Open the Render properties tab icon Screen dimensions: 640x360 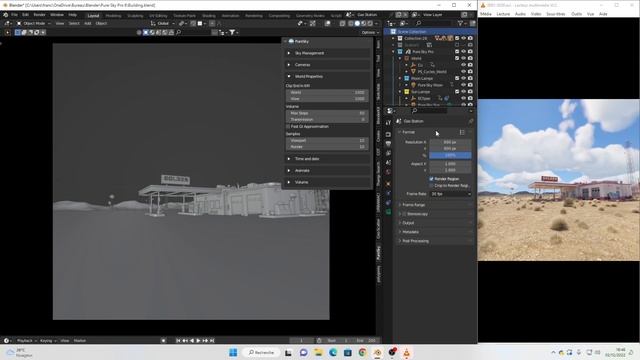click(x=388, y=134)
